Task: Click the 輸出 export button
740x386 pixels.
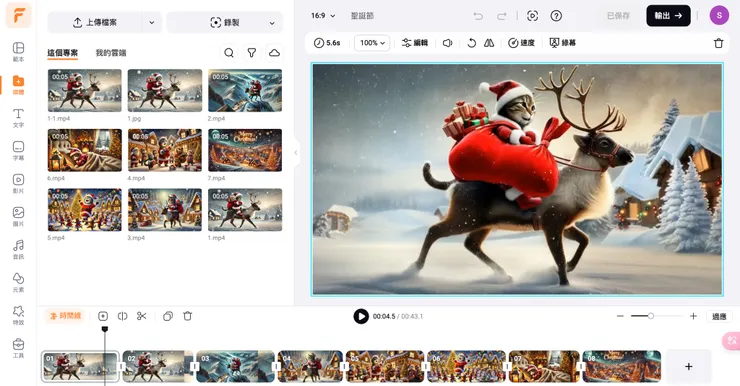Action: [x=668, y=16]
